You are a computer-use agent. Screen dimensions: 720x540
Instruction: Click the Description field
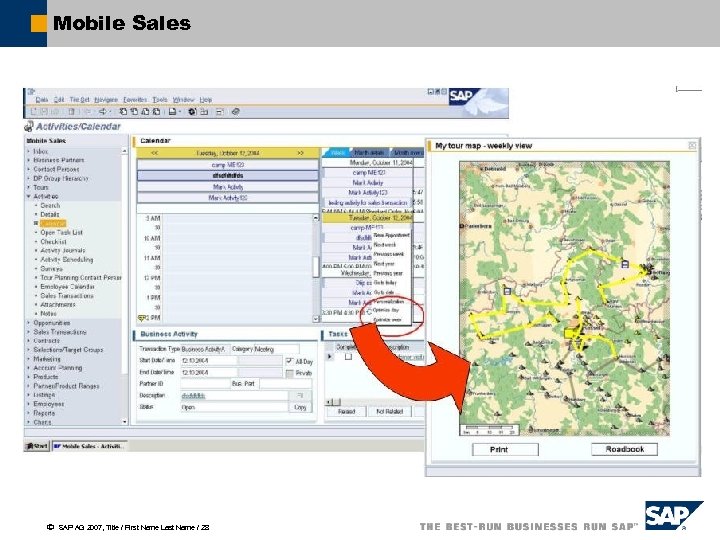[234, 395]
